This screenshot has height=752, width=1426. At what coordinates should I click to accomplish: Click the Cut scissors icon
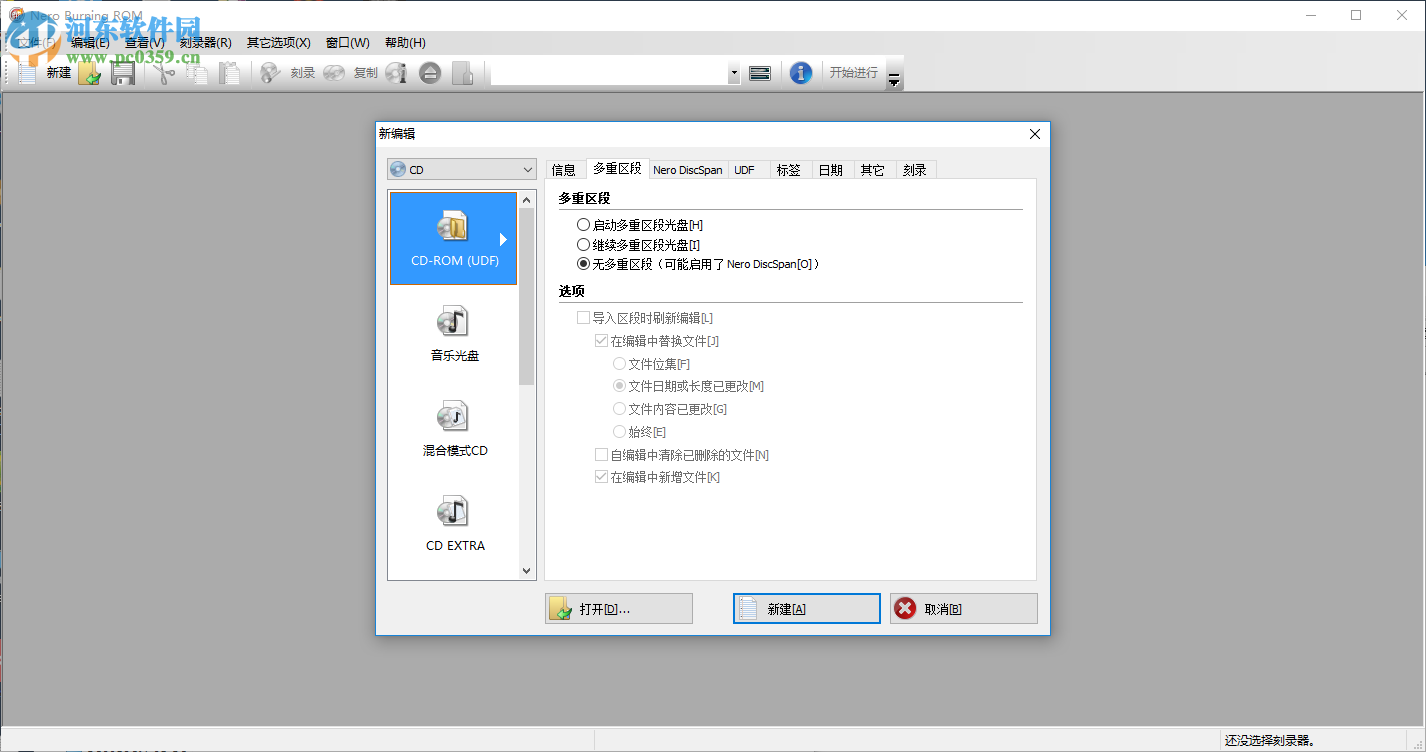click(165, 73)
